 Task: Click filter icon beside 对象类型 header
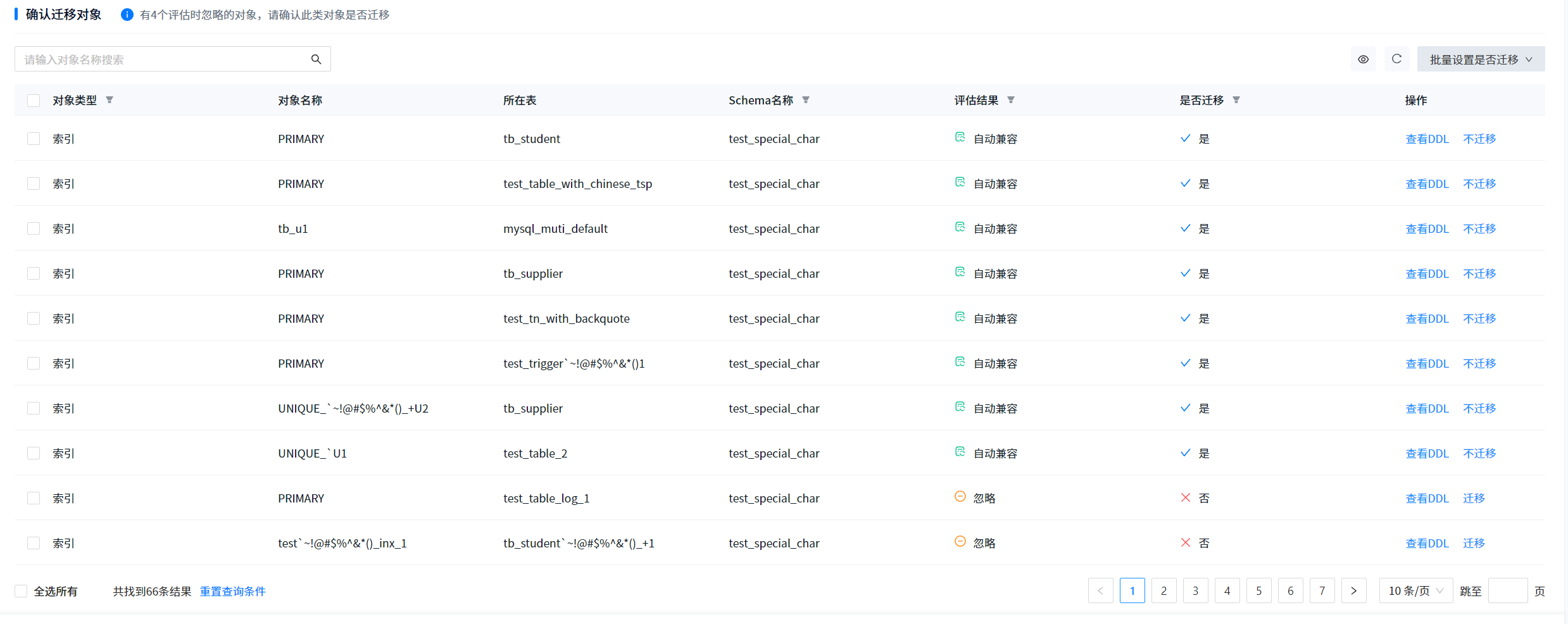point(110,100)
